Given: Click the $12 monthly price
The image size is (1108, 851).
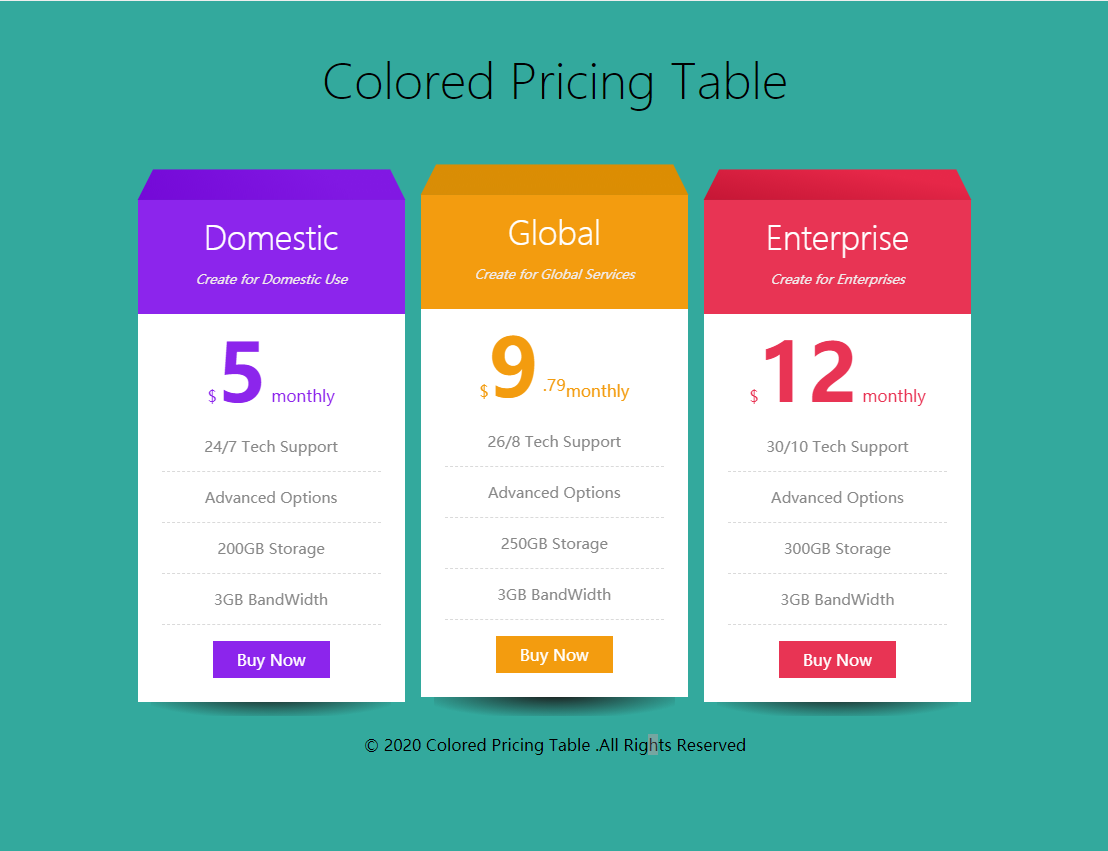Looking at the screenshot, I should coord(837,372).
